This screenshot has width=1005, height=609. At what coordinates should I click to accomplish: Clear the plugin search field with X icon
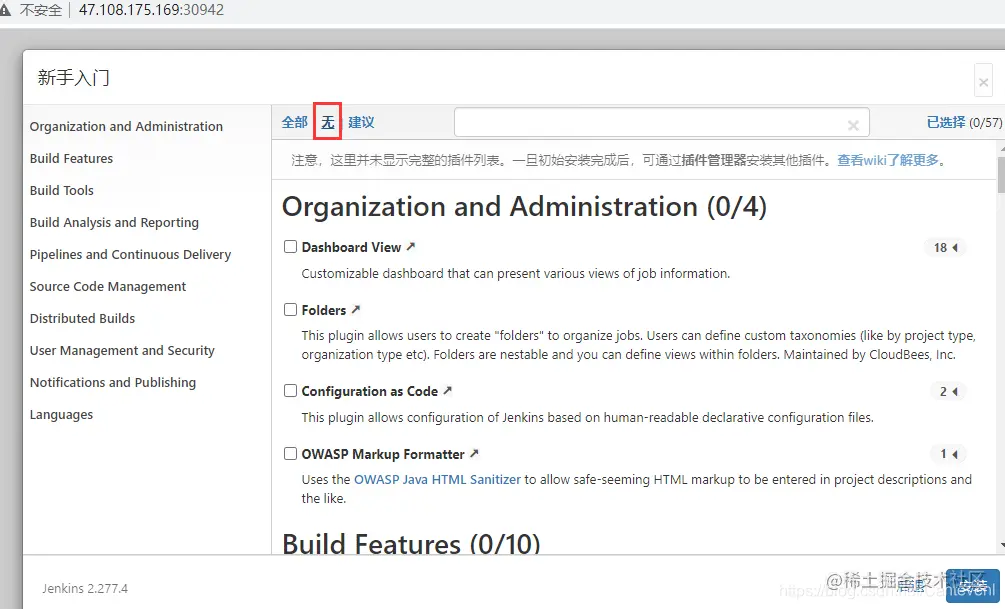[x=853, y=126]
